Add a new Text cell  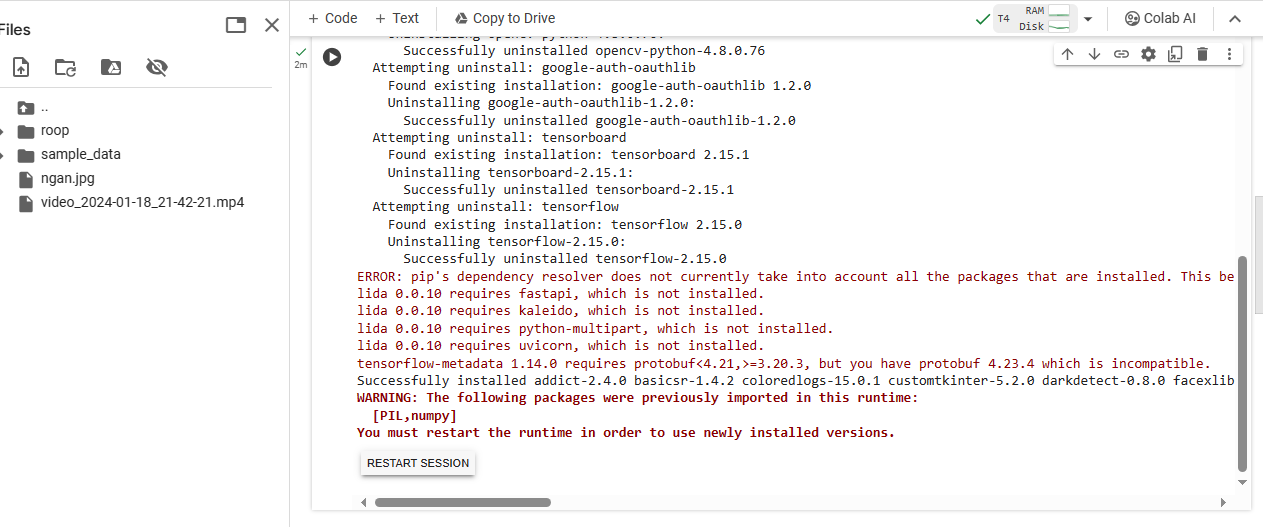point(397,18)
